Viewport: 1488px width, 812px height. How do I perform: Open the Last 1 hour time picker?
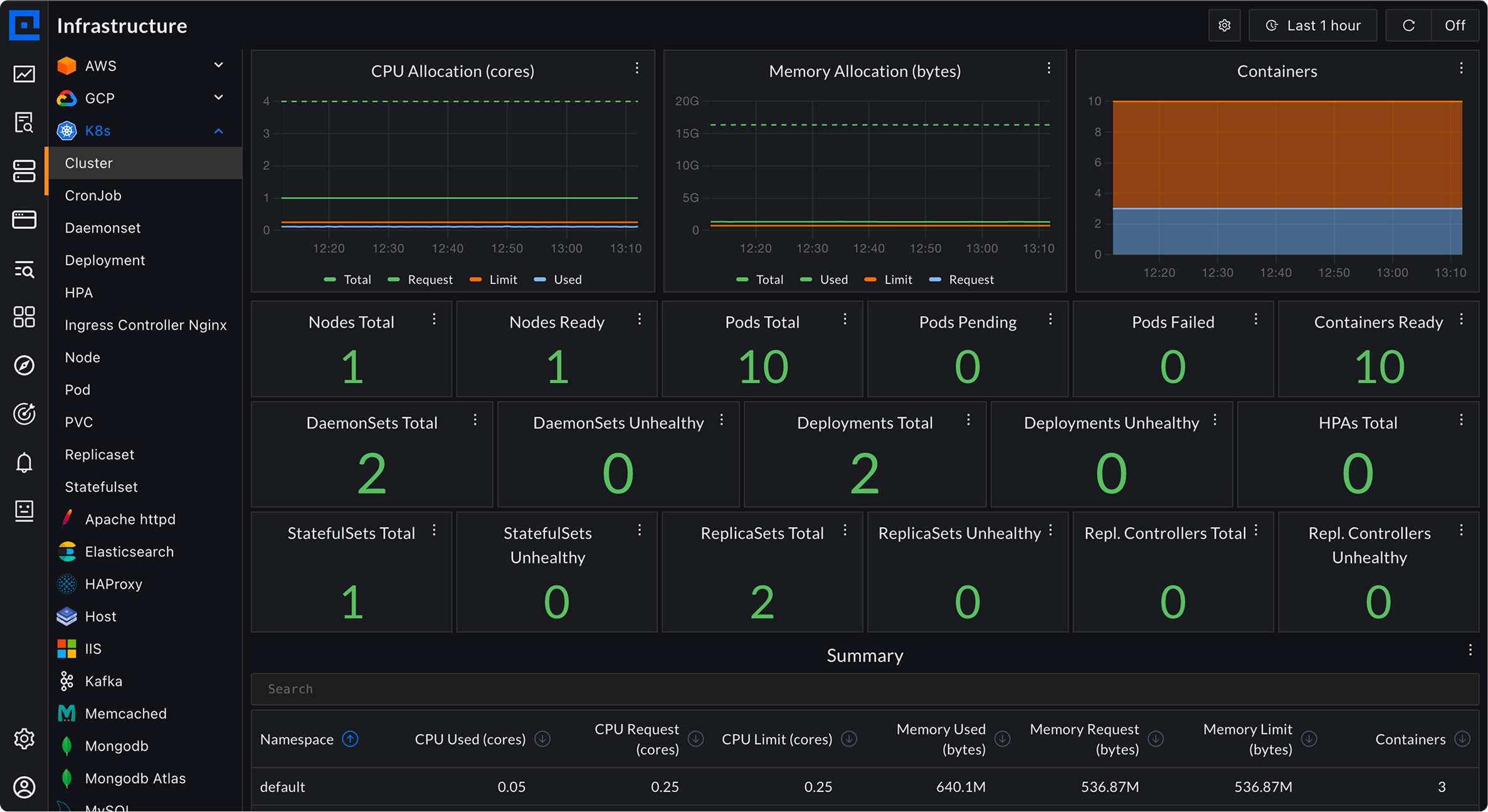pos(1312,25)
